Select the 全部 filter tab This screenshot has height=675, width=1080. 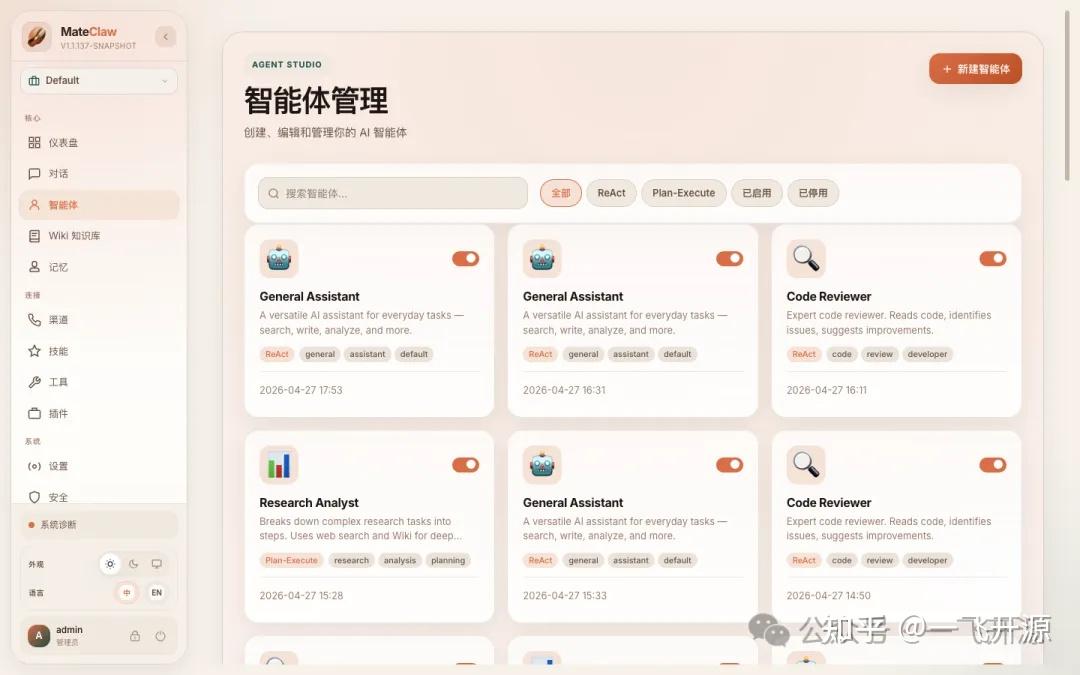pyautogui.click(x=561, y=193)
